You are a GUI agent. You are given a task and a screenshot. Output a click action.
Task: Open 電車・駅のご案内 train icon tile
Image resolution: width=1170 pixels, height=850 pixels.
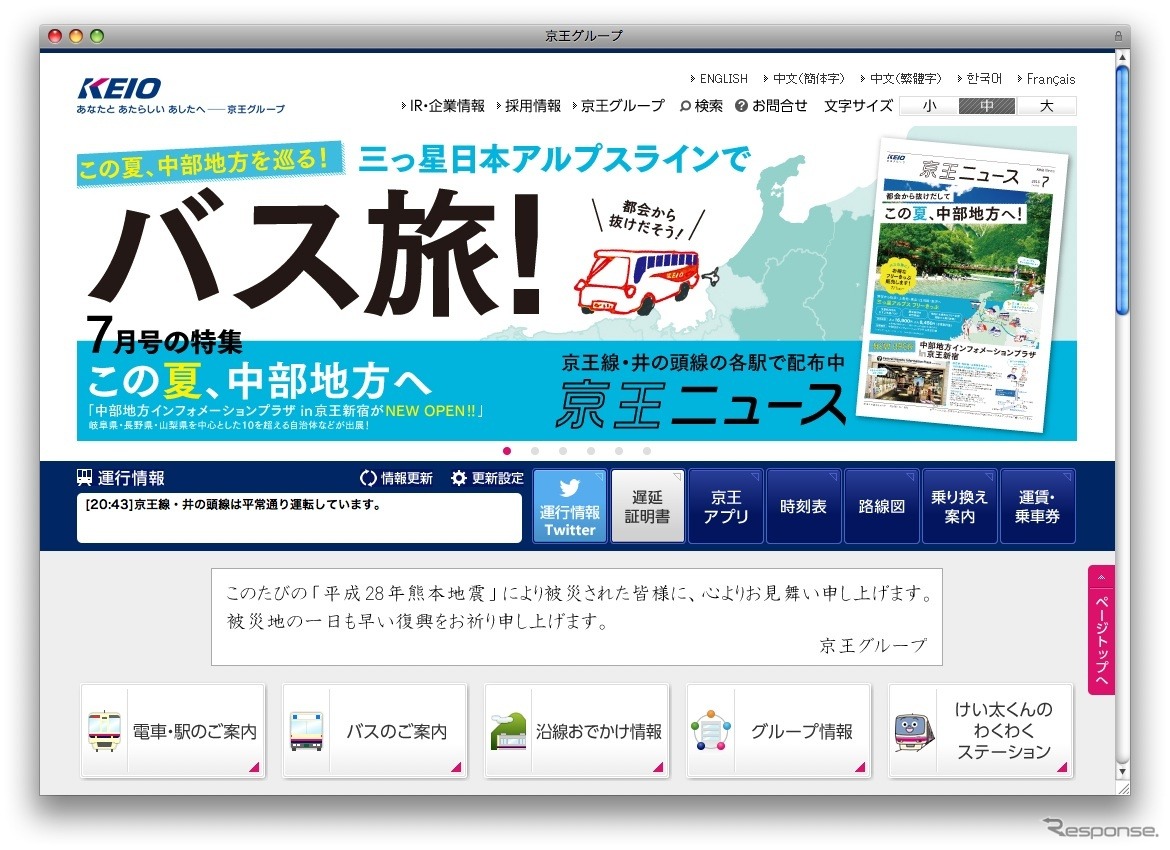172,731
